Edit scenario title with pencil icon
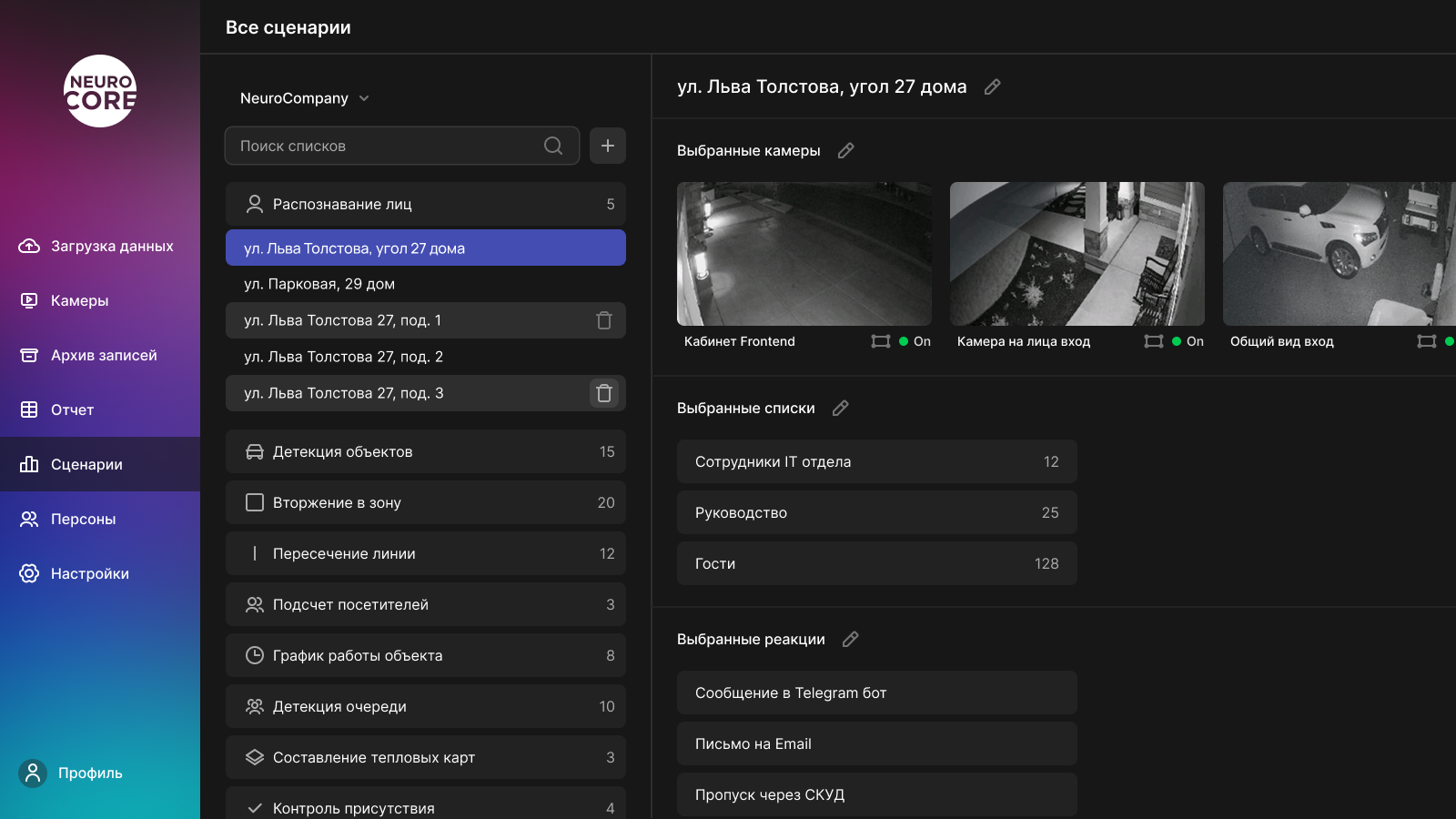This screenshot has height=819, width=1456. click(x=993, y=87)
